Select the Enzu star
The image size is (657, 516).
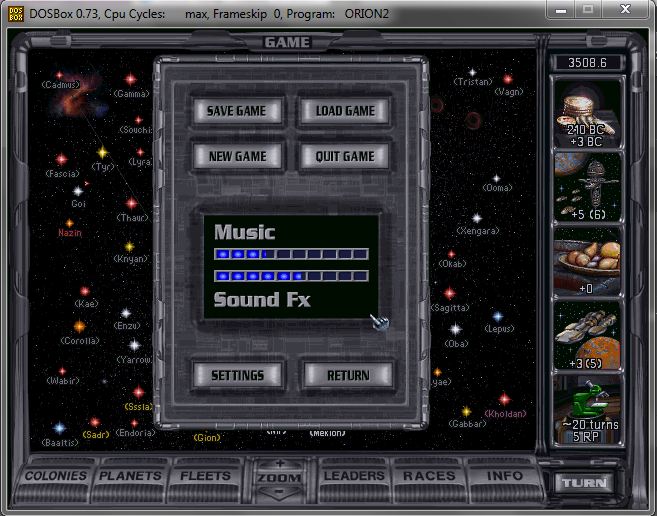[126, 313]
